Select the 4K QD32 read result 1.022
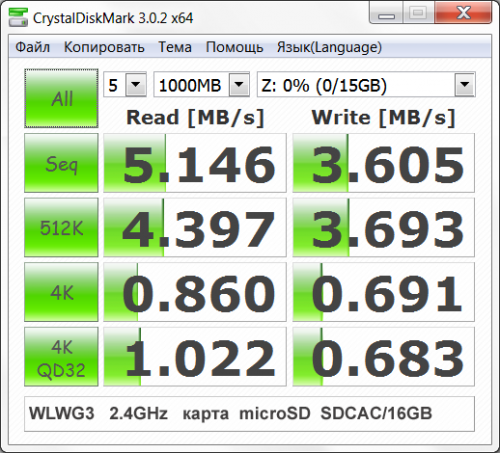The height and width of the screenshot is (453, 500). [x=195, y=357]
